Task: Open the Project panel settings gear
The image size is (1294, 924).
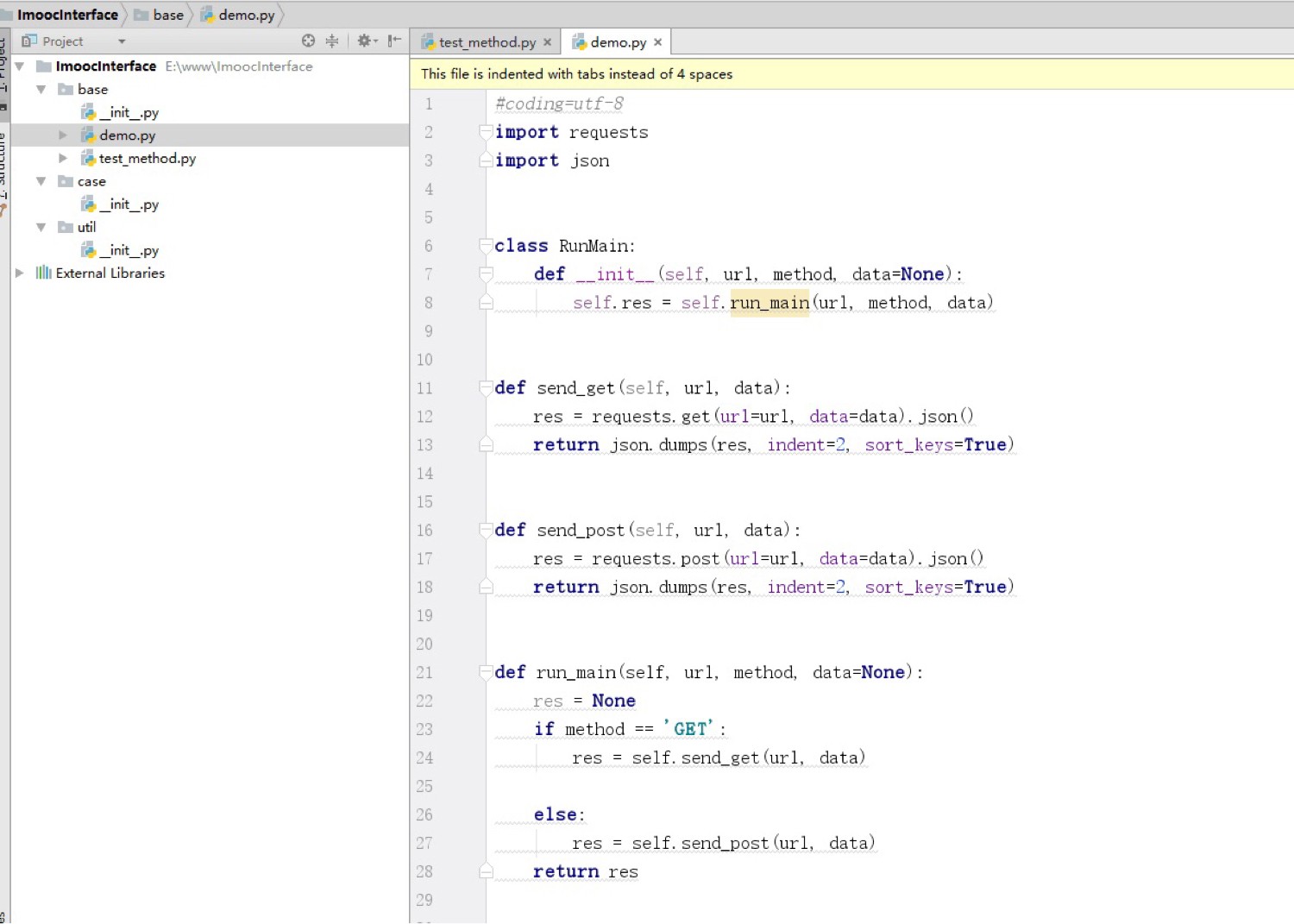Action: (x=366, y=41)
